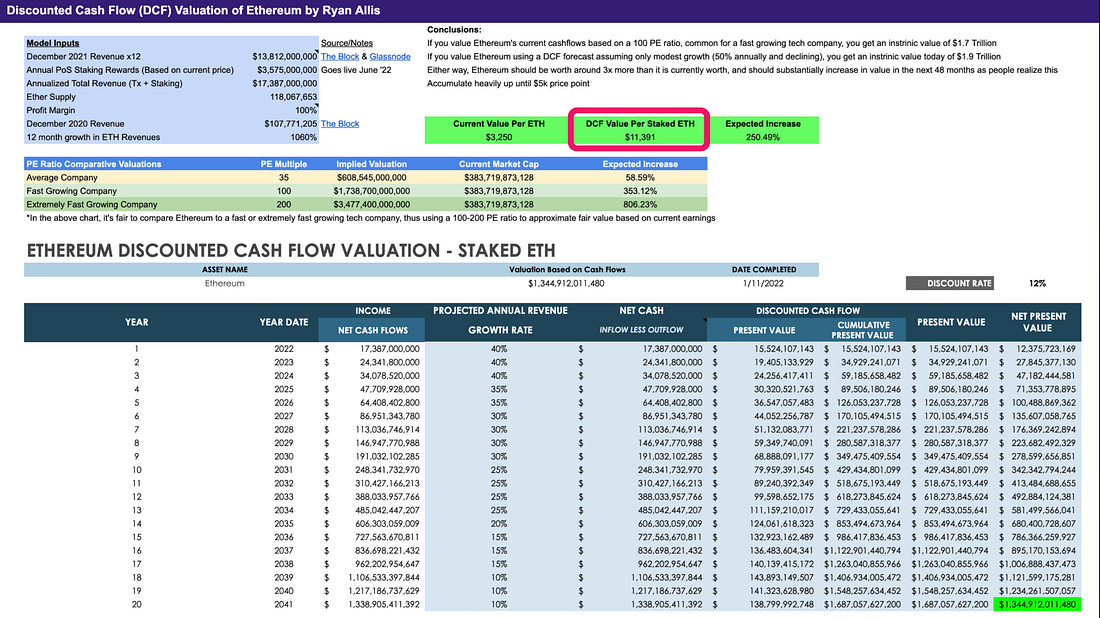This screenshot has height=618, width=1100.
Task: Select the "PE Ratio Comparative Valuations" header
Action: click(93, 164)
